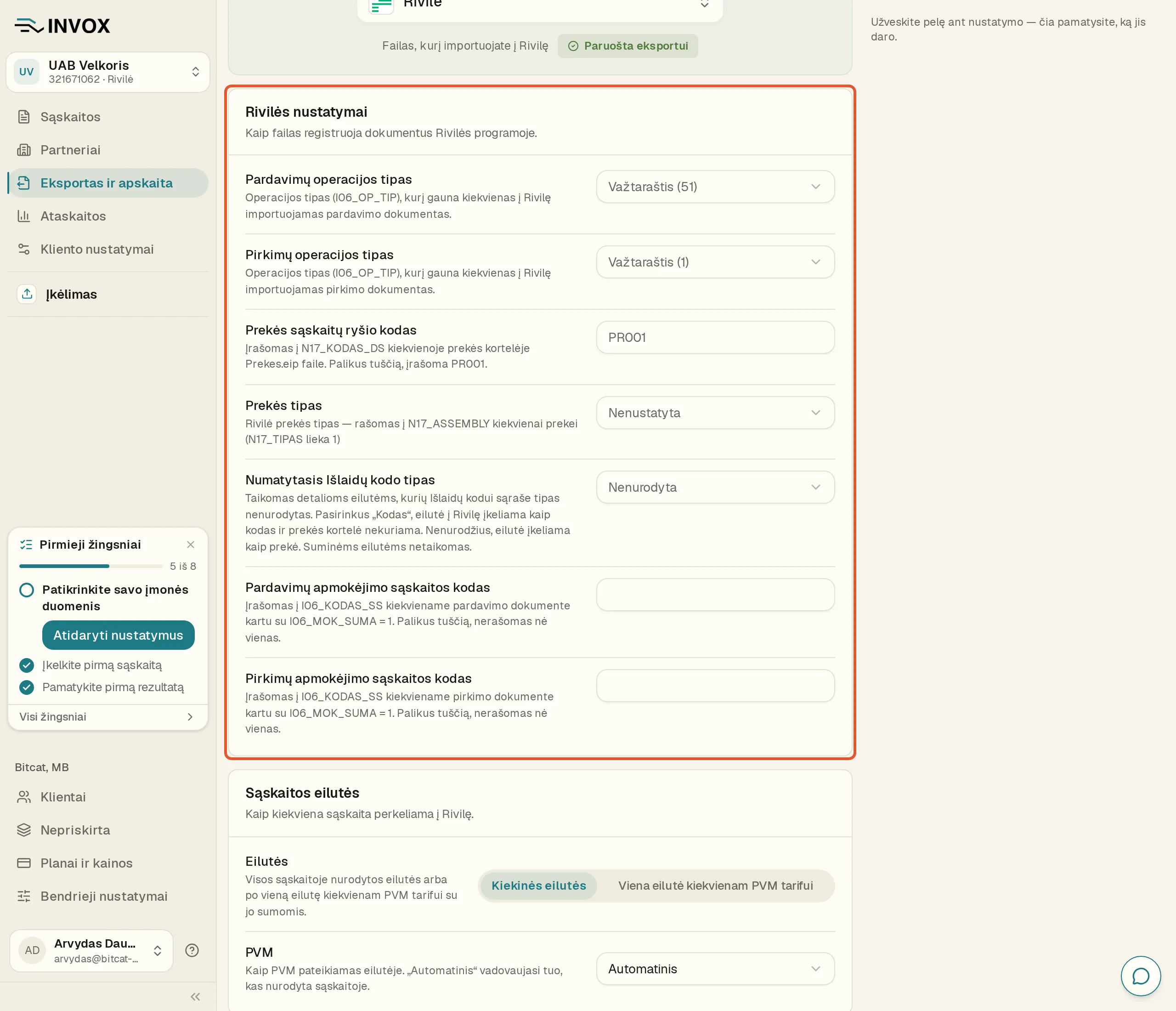Click the UV company avatar

point(27,72)
